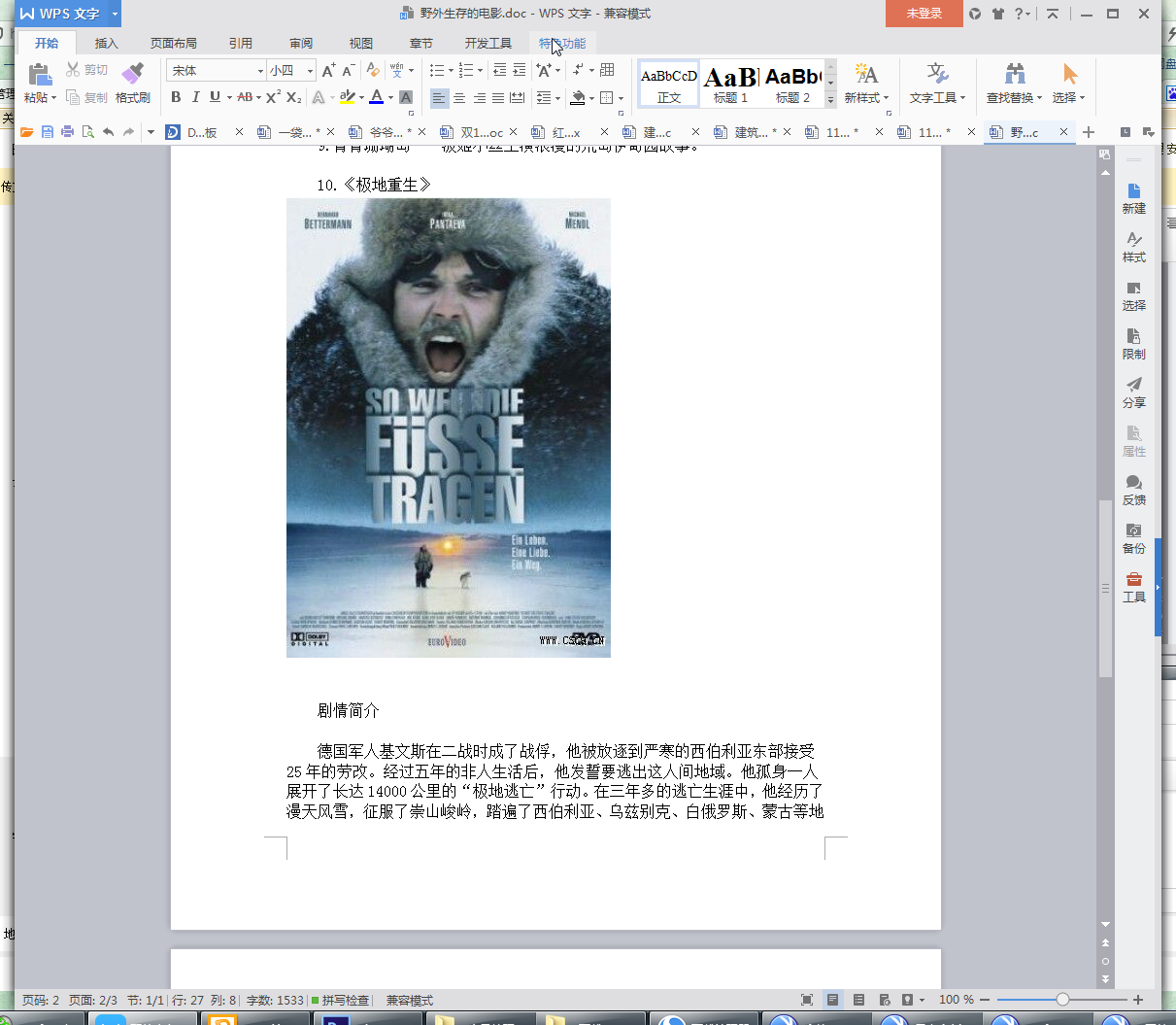Apply strikethrough AB formatting
1176x1025 pixels.
coord(245,97)
